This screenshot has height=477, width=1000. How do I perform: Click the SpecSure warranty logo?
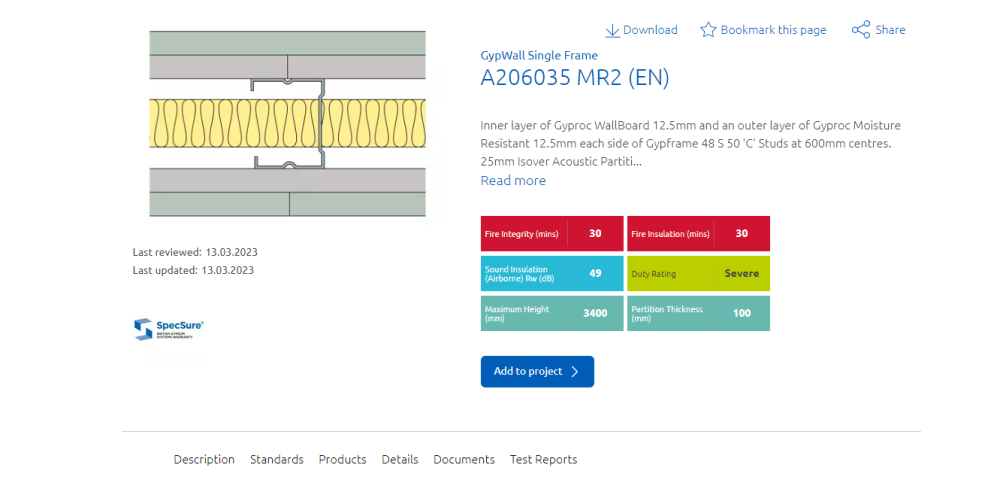[x=169, y=329]
